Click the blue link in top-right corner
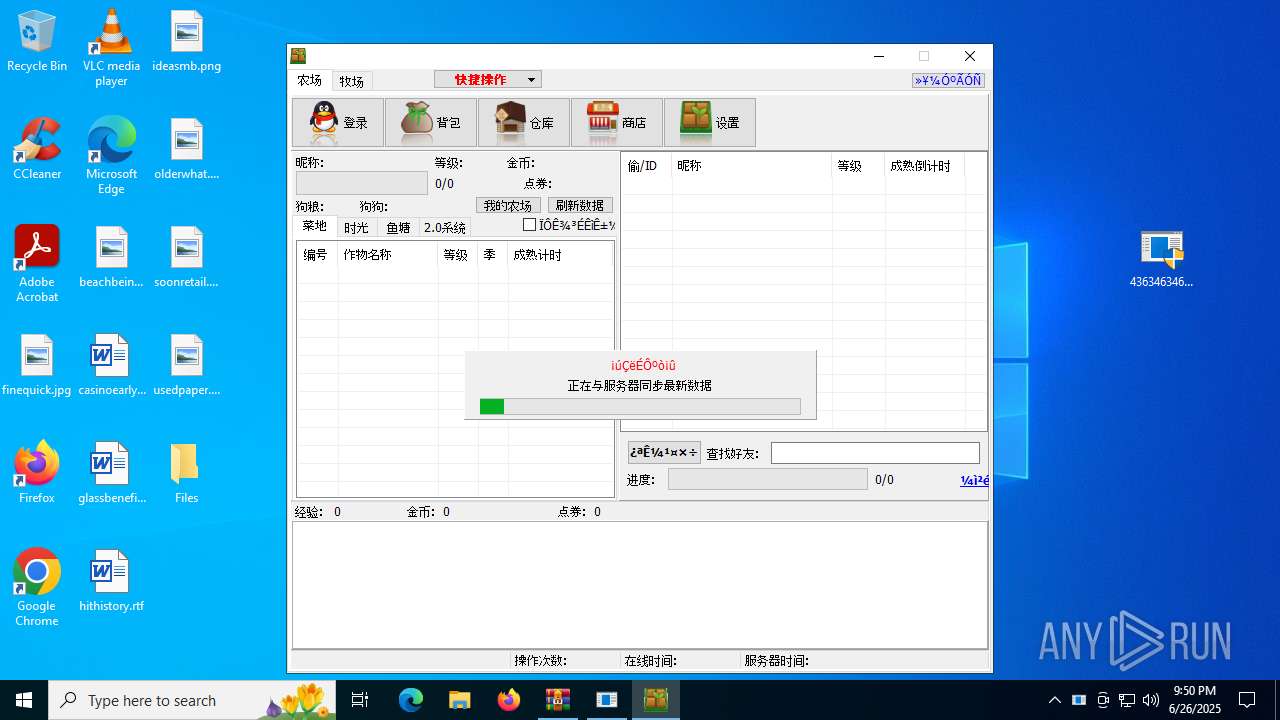 [x=948, y=80]
